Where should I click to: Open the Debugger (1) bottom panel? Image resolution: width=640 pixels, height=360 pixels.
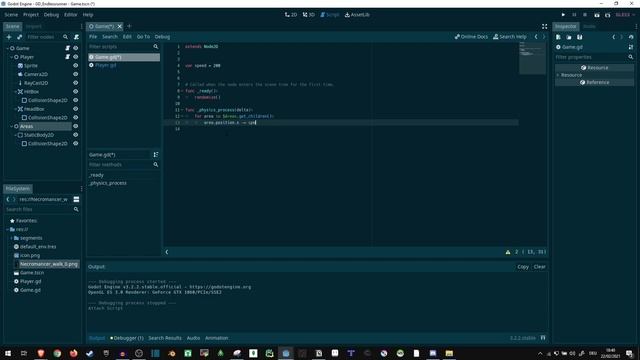[x=127, y=338]
